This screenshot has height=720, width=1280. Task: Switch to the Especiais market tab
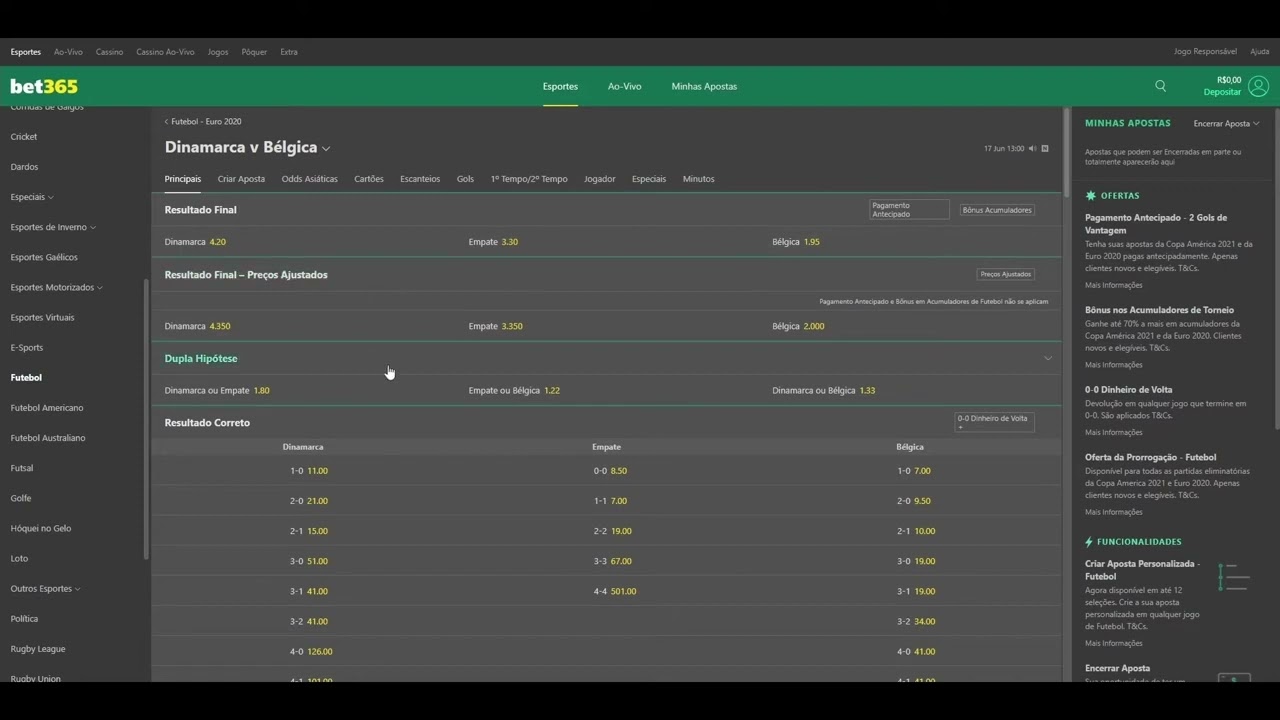click(x=649, y=179)
